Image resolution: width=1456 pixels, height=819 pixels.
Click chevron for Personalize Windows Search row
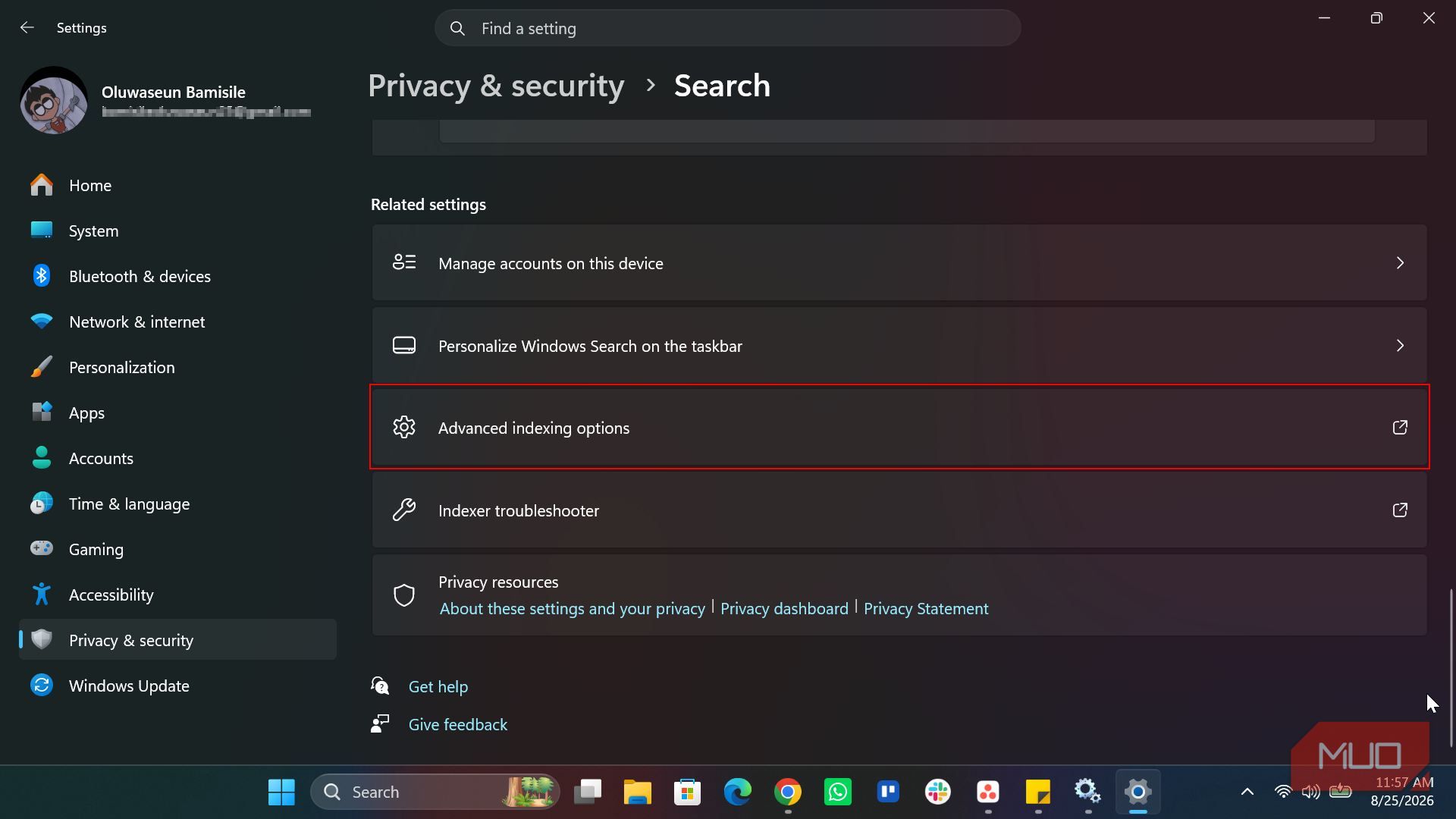click(x=1400, y=346)
